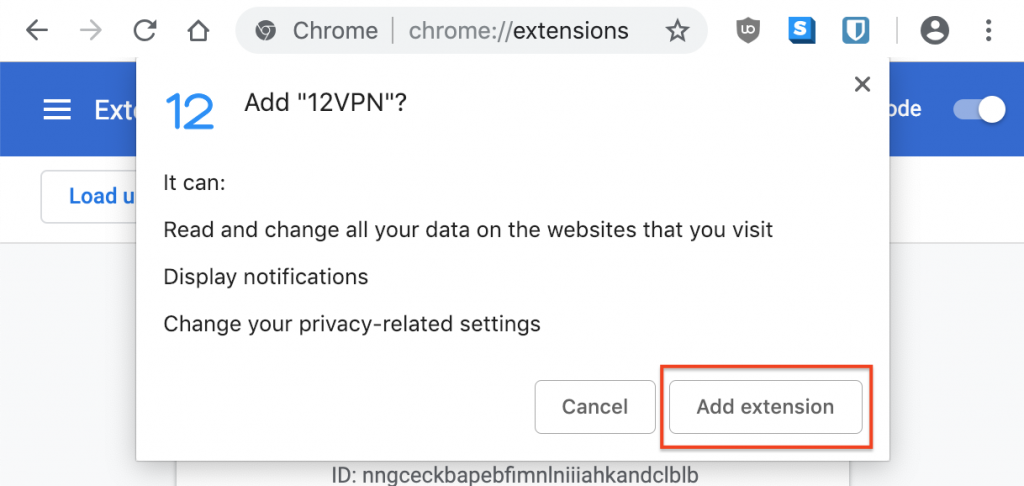1024x486 pixels.
Task: Cancel adding 12VPN
Action: click(595, 407)
